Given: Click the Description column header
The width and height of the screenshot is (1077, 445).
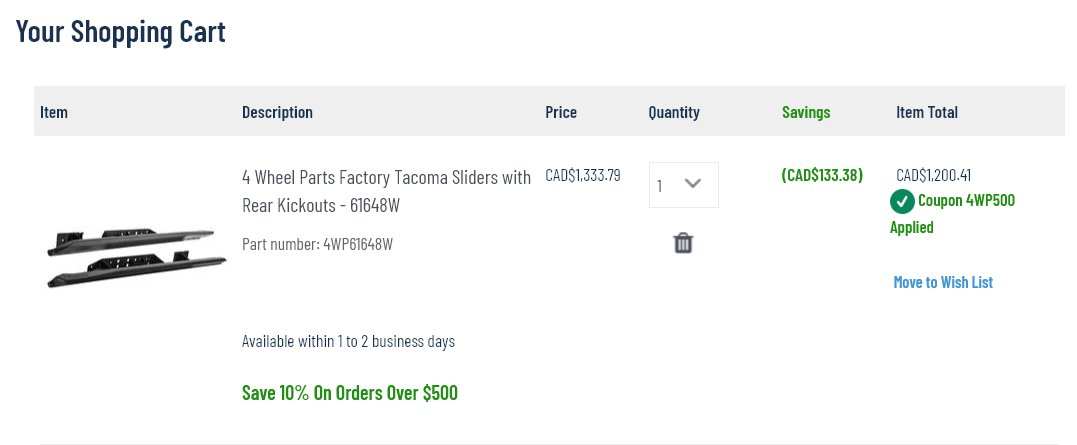Looking at the screenshot, I should pos(277,112).
